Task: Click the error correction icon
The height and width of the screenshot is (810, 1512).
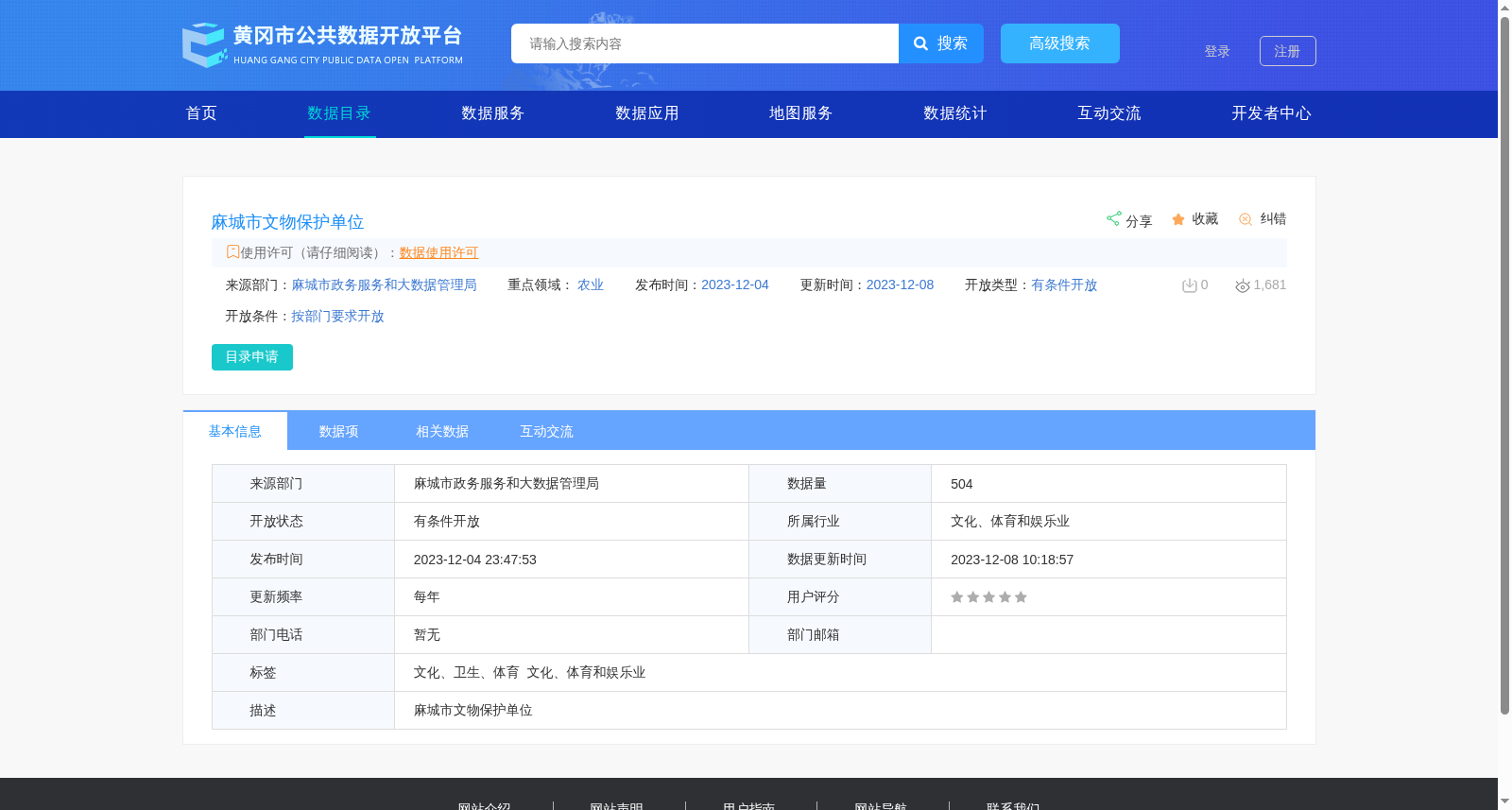Action: click(1246, 219)
